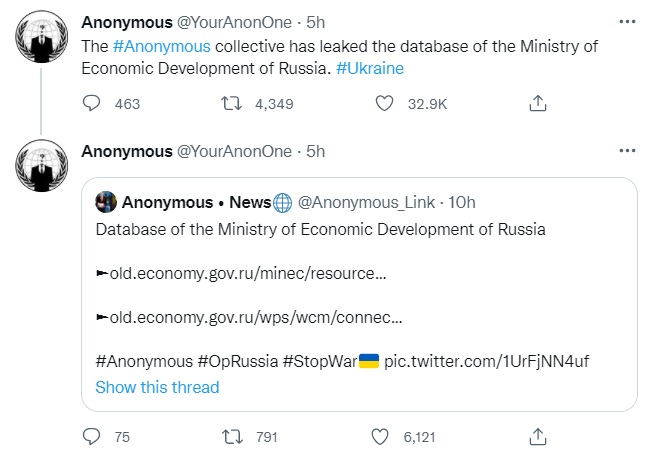Reply to the second tweet with 75 replies
The image size is (647, 459).
tap(91, 437)
